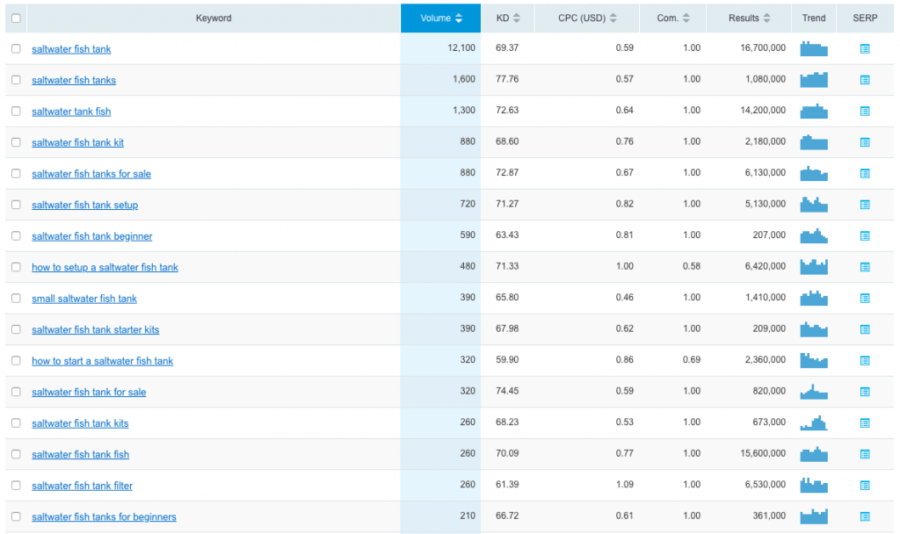This screenshot has width=900, height=534.
Task: Check the box for saltwater fish tank kit
Action: 16,142
